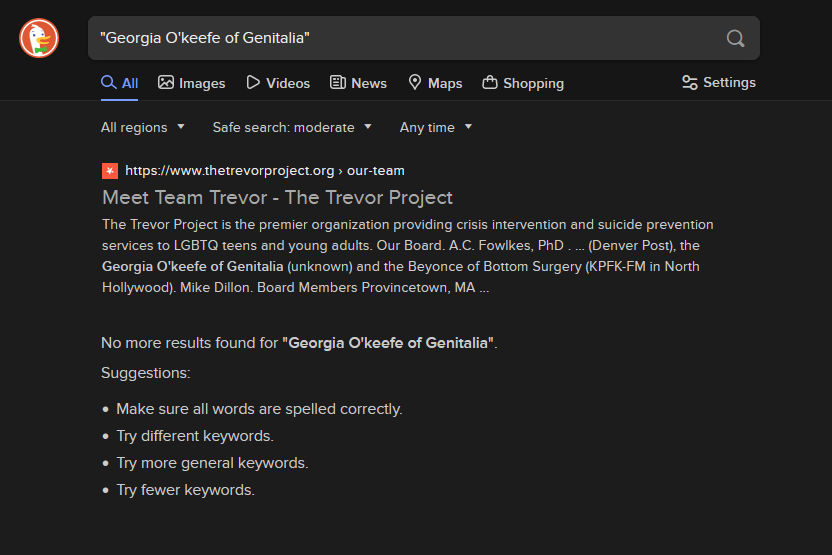Click the No more results found message
The image size is (832, 555).
click(x=299, y=343)
